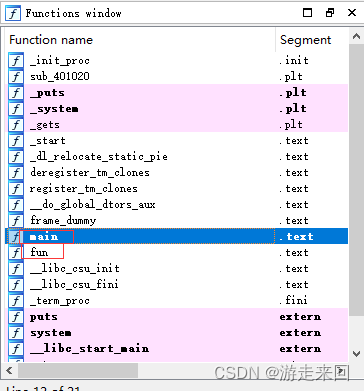Select __libc_csu_fini function

[x=74, y=285]
